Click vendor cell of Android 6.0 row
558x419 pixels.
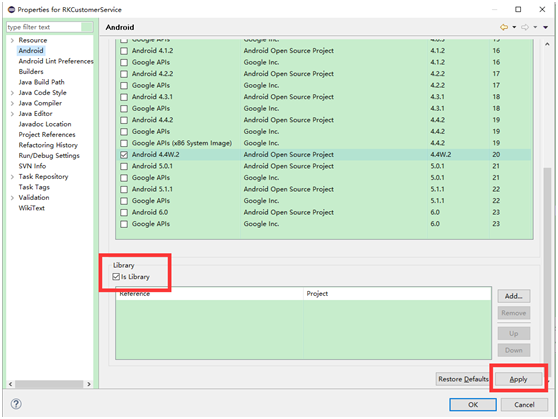289,213
